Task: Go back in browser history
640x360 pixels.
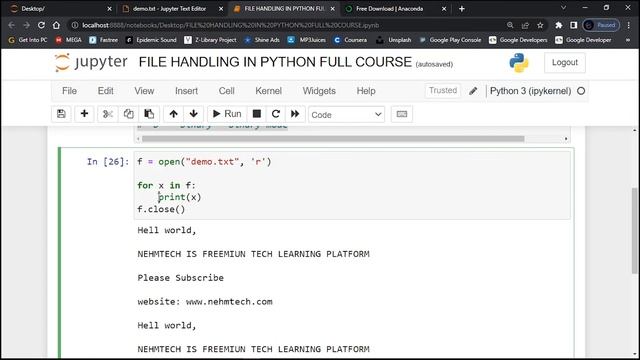Action: click(11, 25)
